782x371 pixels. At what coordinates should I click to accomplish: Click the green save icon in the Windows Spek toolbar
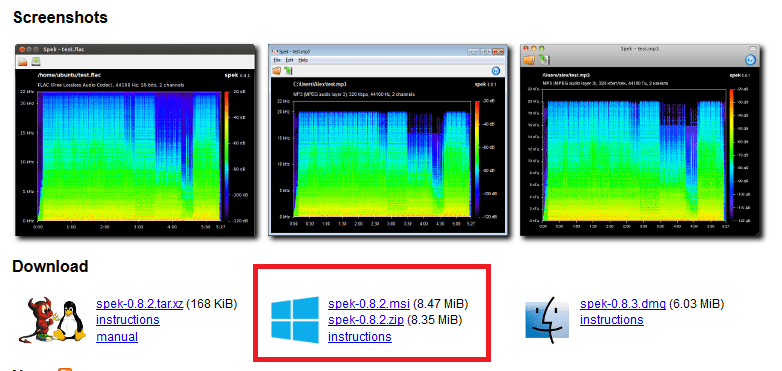click(288, 70)
